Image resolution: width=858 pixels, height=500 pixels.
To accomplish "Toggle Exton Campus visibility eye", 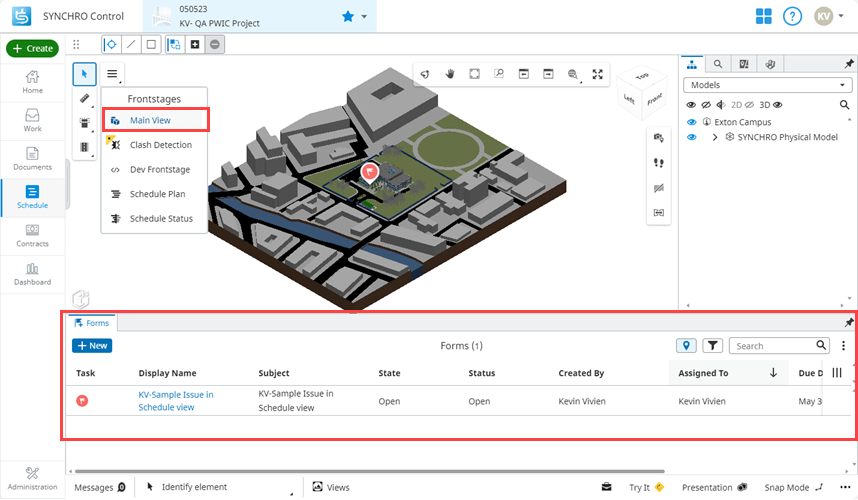I will coord(692,122).
